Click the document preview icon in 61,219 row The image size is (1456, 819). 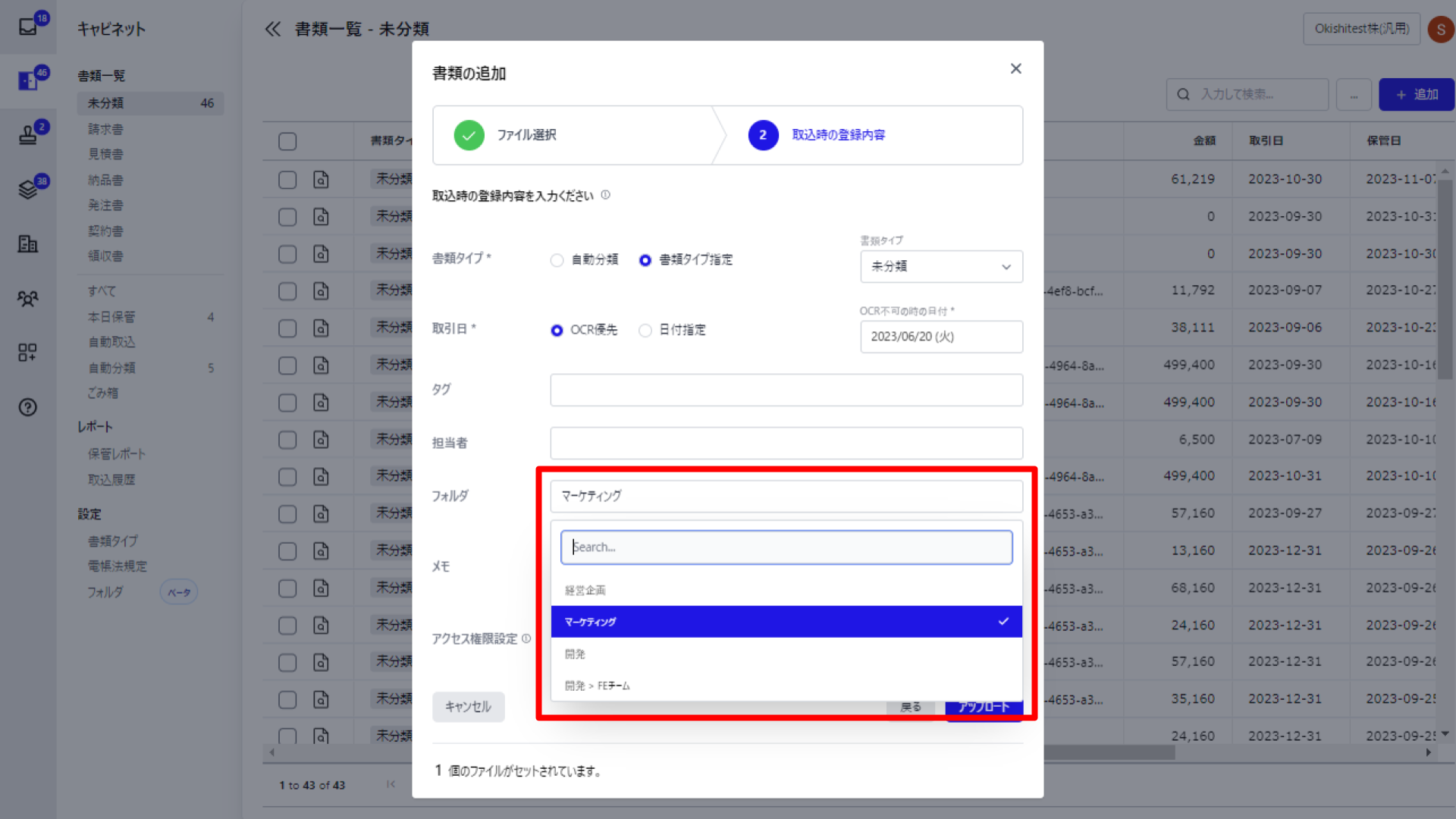tap(322, 180)
